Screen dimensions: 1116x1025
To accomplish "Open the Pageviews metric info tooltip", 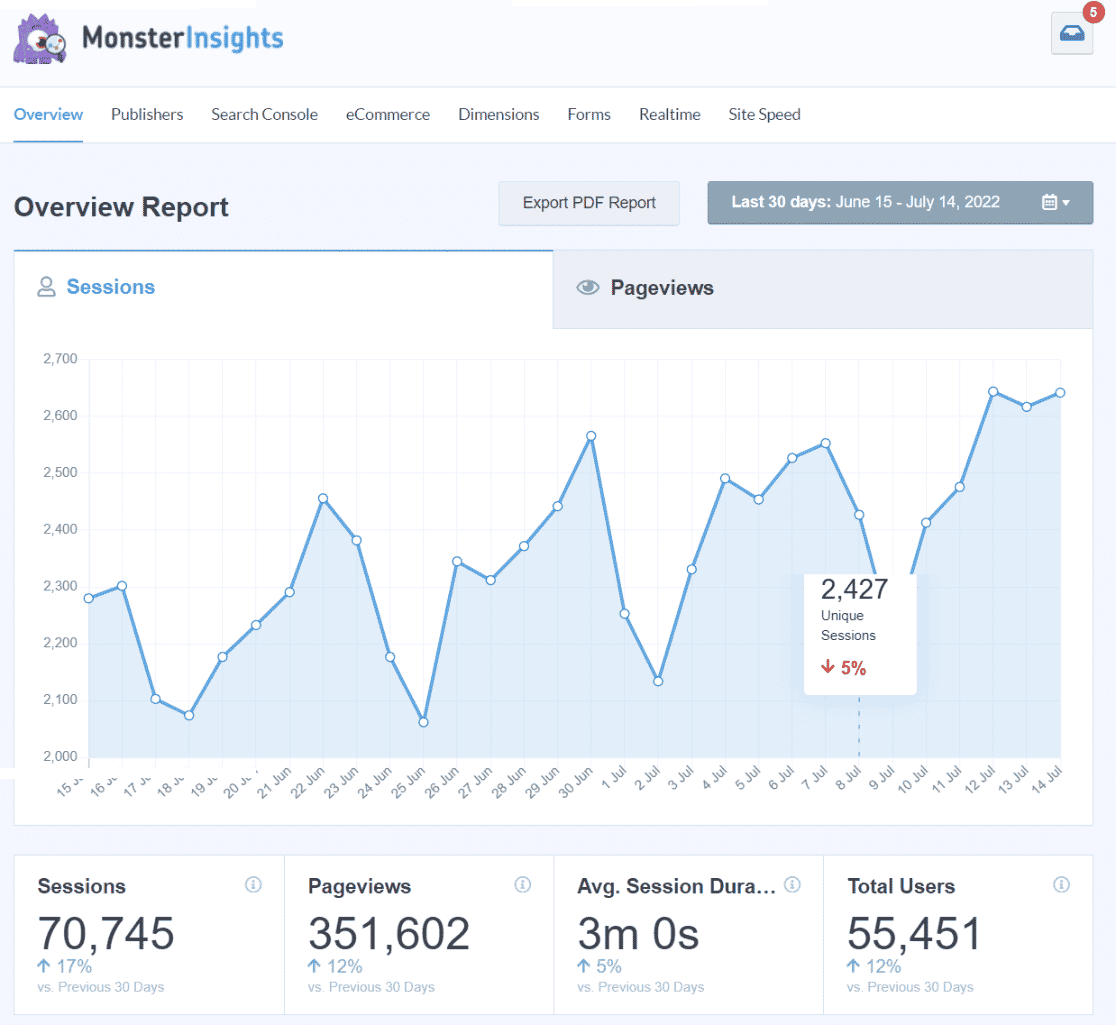I will pyautogui.click(x=522, y=885).
